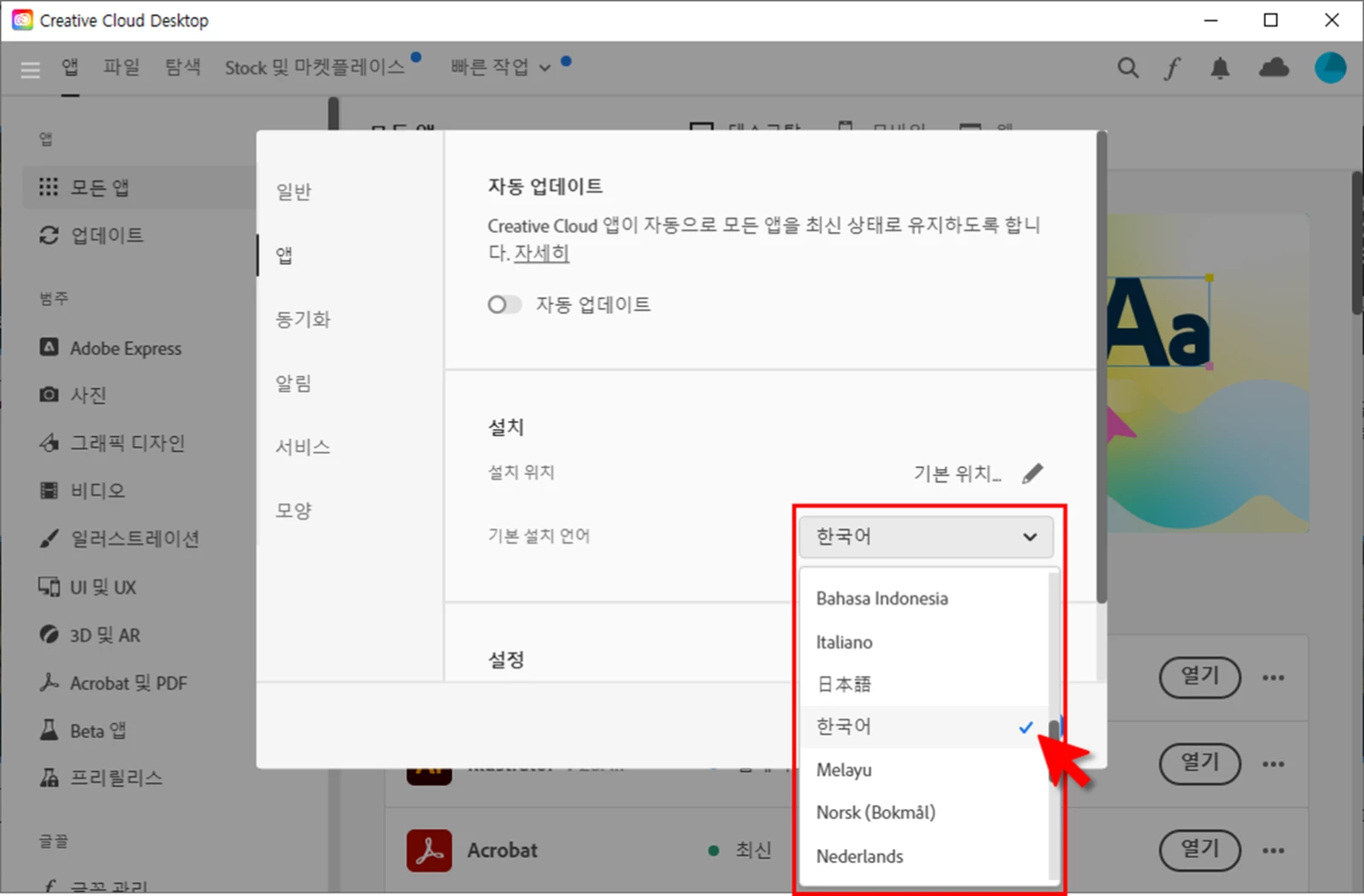1364x896 pixels.
Task: Click the 기본 위치... install location text
Action: tap(957, 473)
